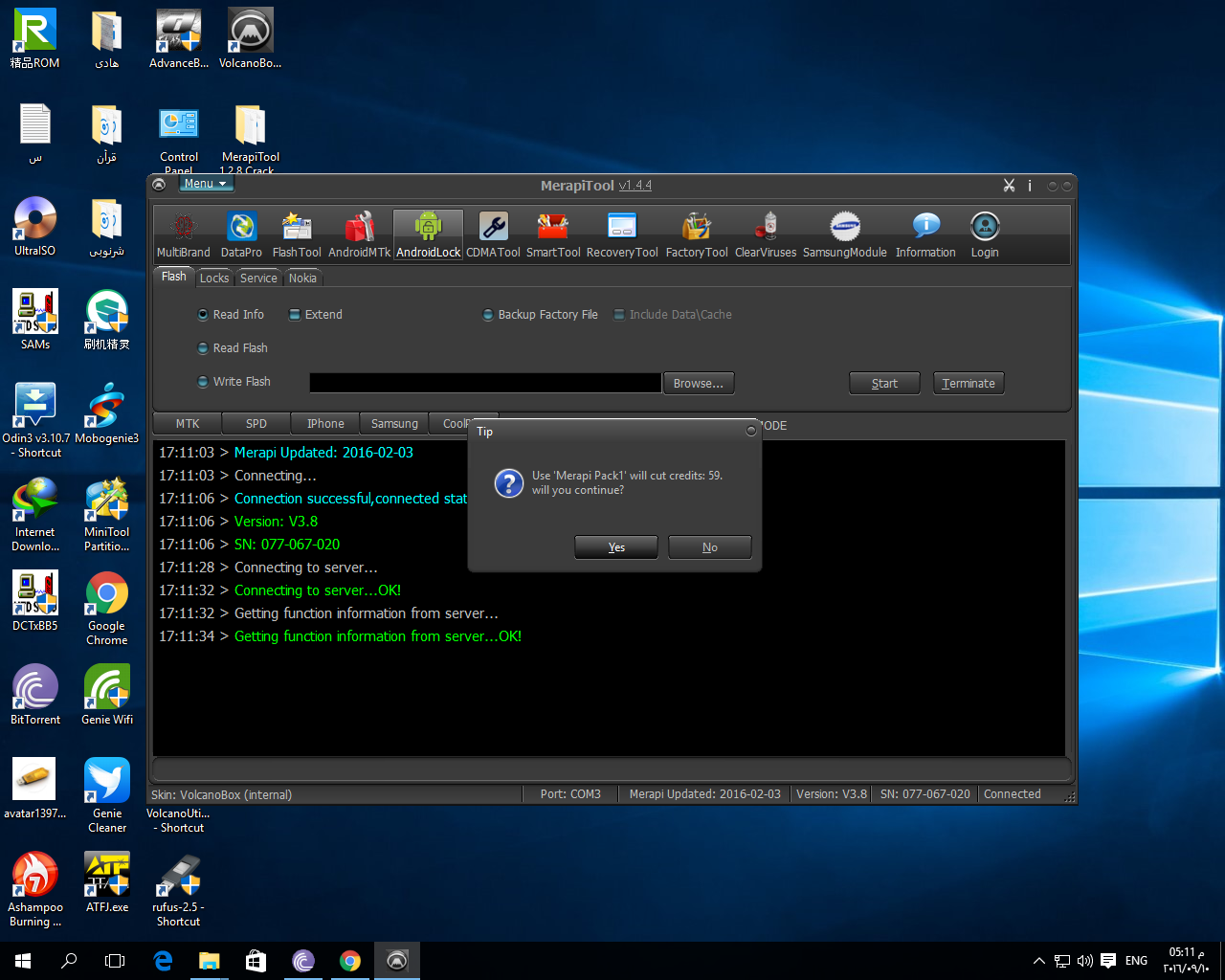
Task: Open the AndroidMTk module
Action: 360,235
